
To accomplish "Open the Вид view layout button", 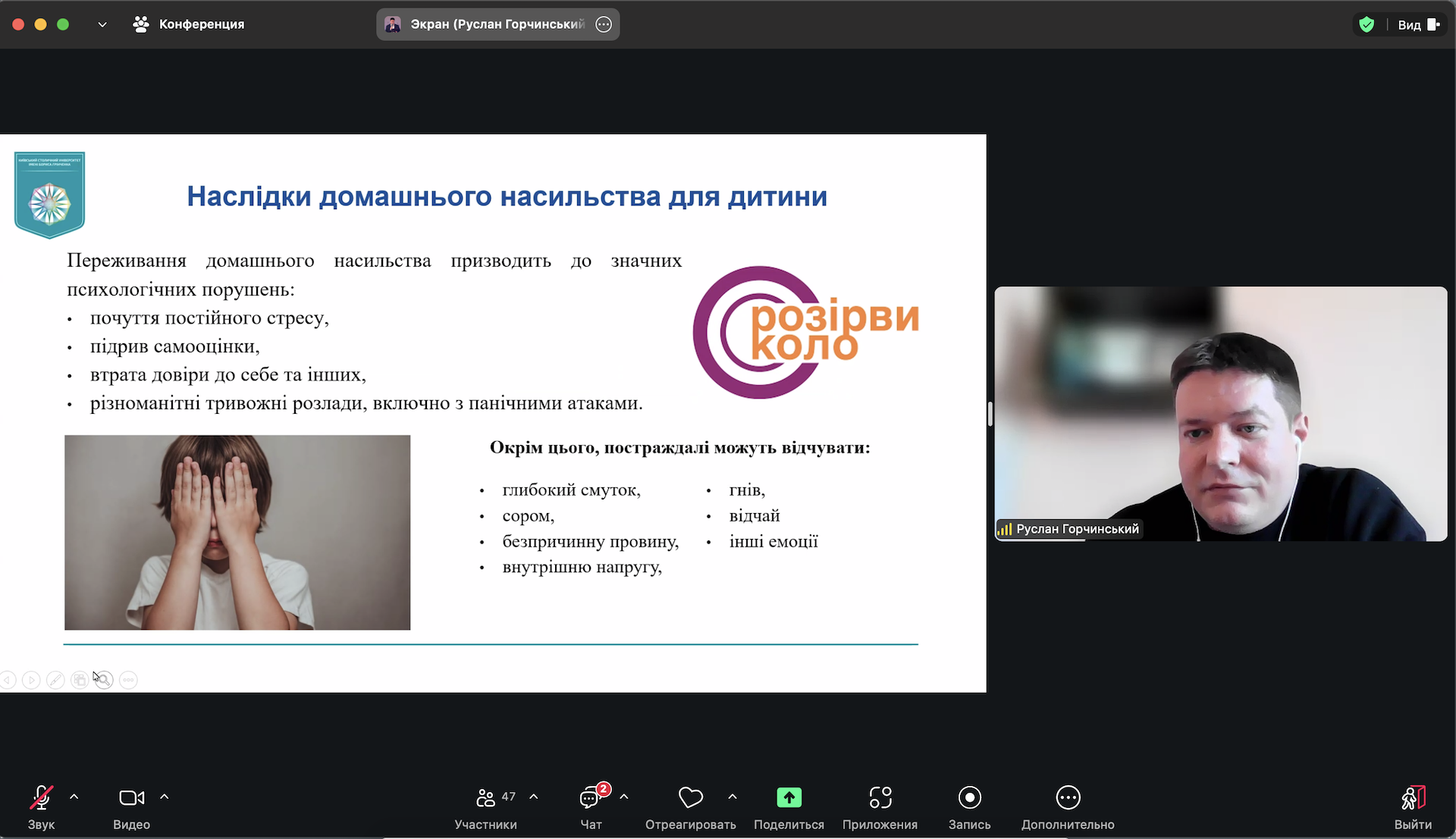I will pos(1417,24).
